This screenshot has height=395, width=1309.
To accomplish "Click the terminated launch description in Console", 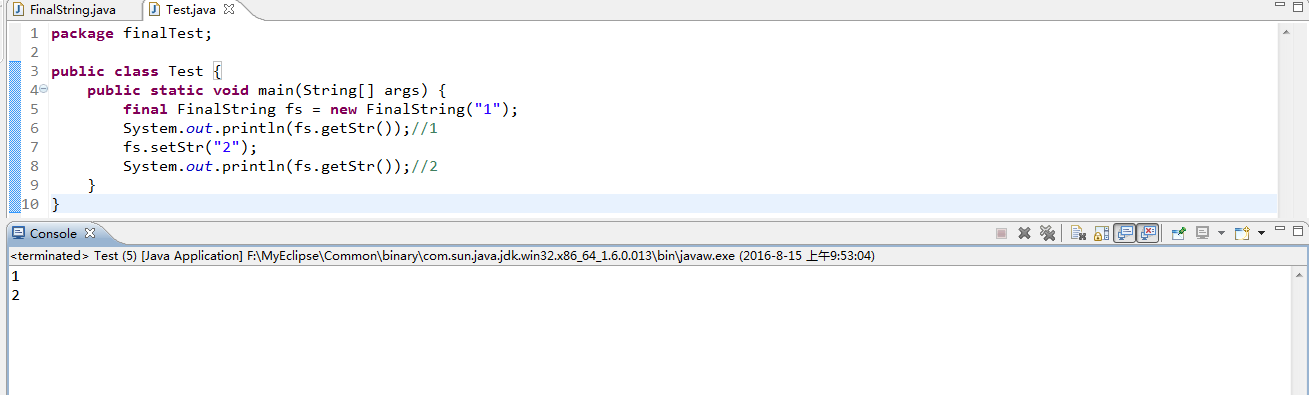I will 442,256.
